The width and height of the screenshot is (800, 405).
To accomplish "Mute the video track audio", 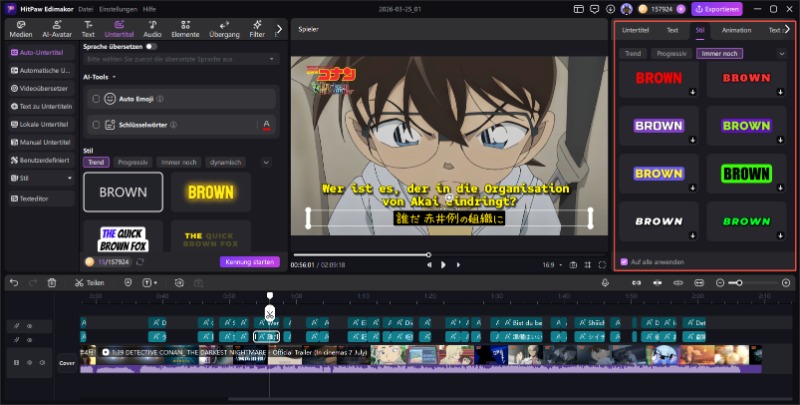I will [42, 363].
